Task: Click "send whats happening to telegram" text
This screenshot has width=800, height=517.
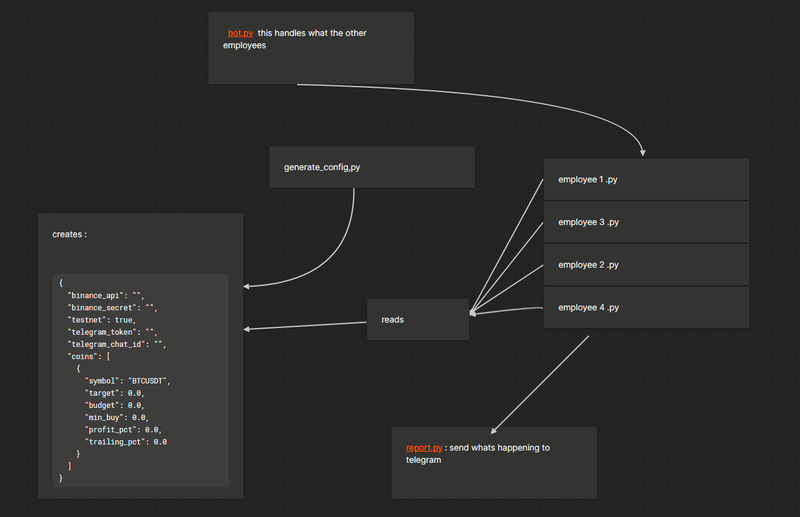Action: point(497,448)
